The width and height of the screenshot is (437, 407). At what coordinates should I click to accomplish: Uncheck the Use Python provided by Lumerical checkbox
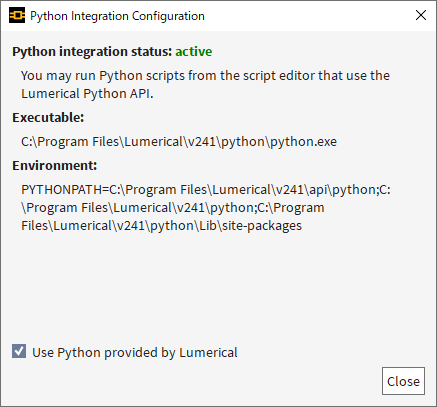19,351
